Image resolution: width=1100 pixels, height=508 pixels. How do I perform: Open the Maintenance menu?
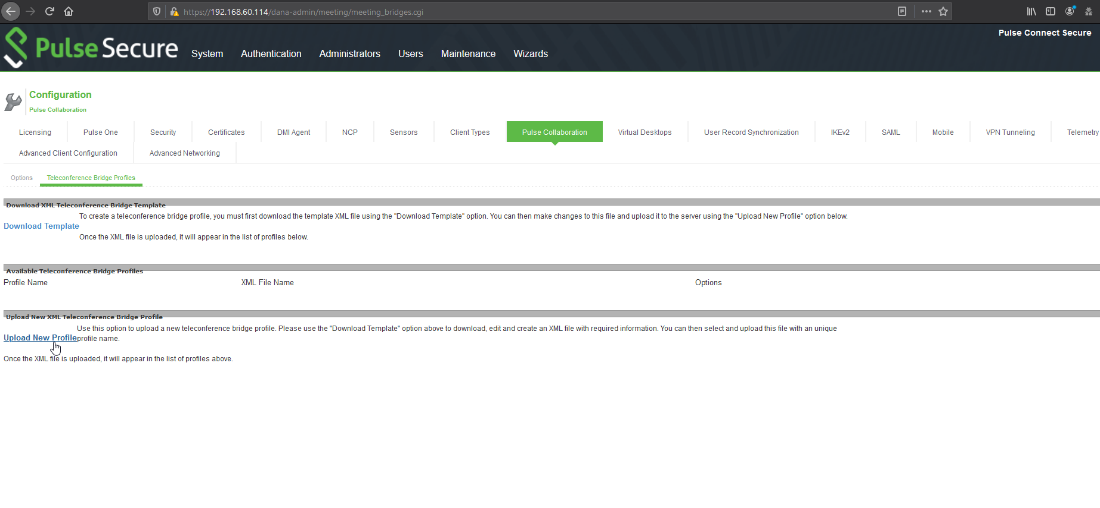(468, 54)
